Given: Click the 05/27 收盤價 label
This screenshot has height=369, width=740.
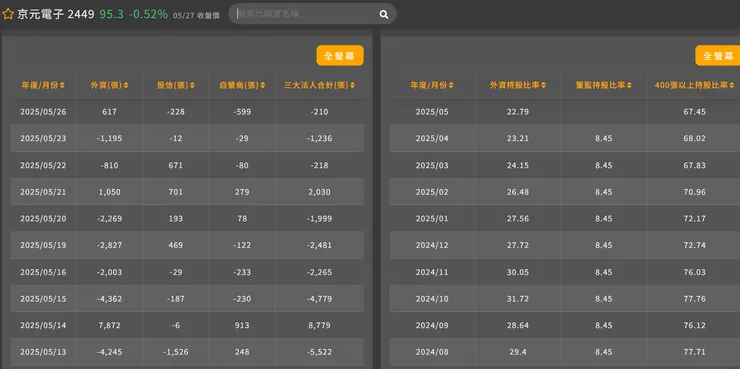Looking at the screenshot, I should (196, 16).
